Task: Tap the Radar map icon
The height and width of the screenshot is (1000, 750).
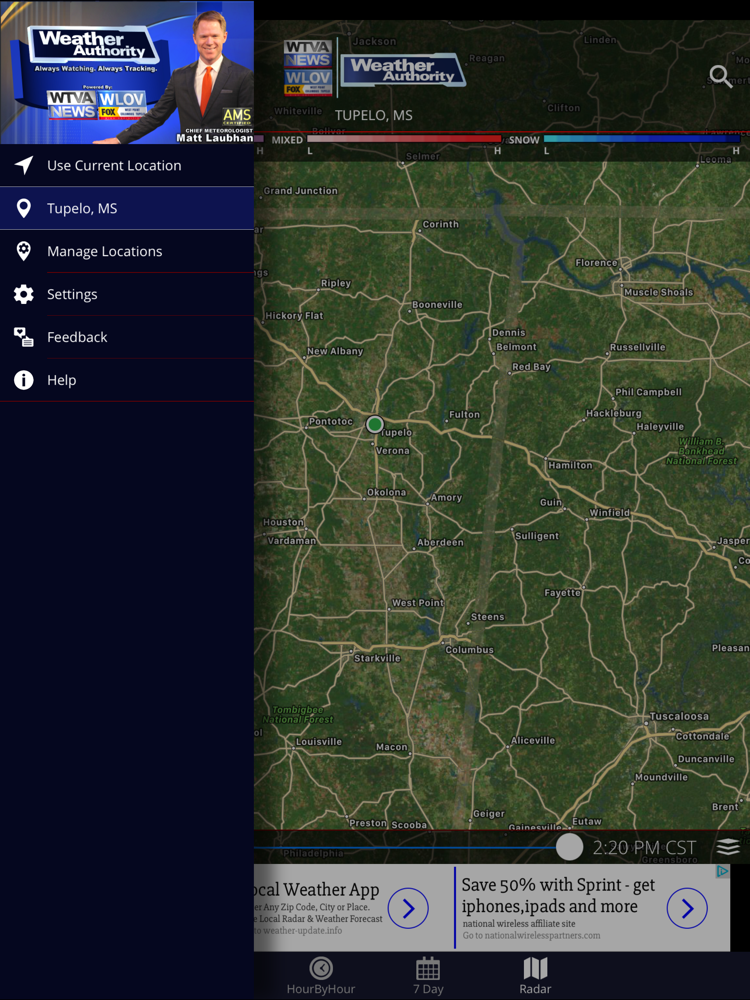Action: tap(535, 968)
